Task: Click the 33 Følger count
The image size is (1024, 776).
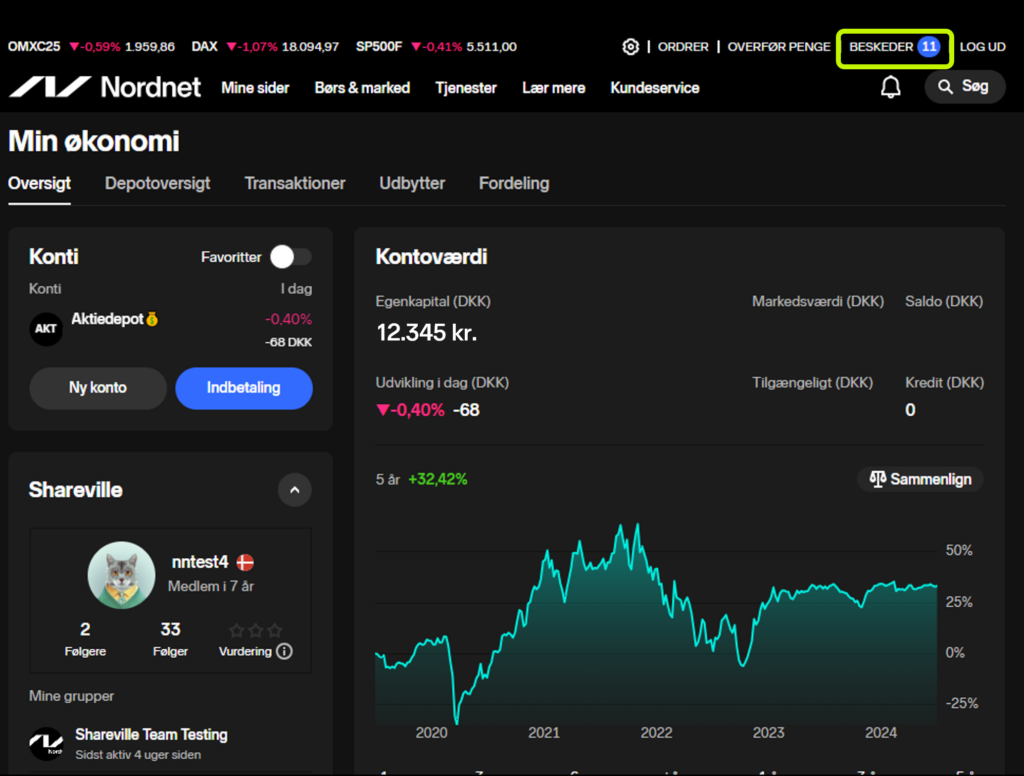Action: (x=170, y=639)
